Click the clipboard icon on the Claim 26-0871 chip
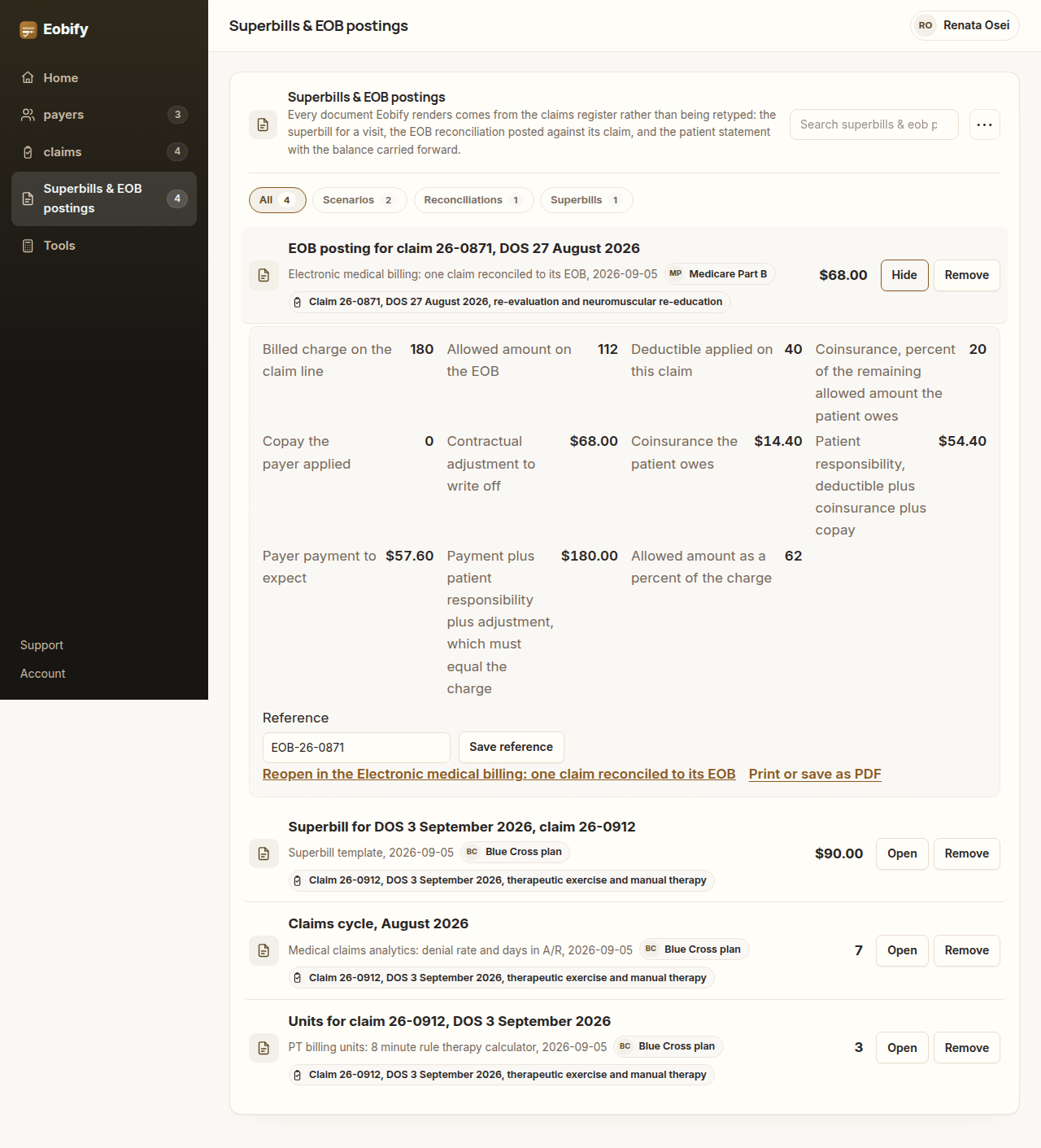Image resolution: width=1041 pixels, height=1148 pixels. point(298,302)
